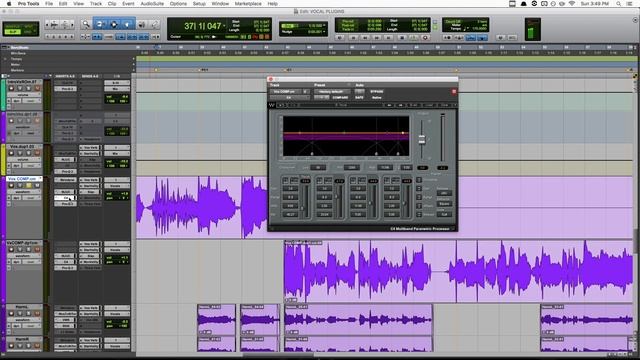Select the Trimmer tool
This screenshot has width=640, height=360.
[100, 24]
